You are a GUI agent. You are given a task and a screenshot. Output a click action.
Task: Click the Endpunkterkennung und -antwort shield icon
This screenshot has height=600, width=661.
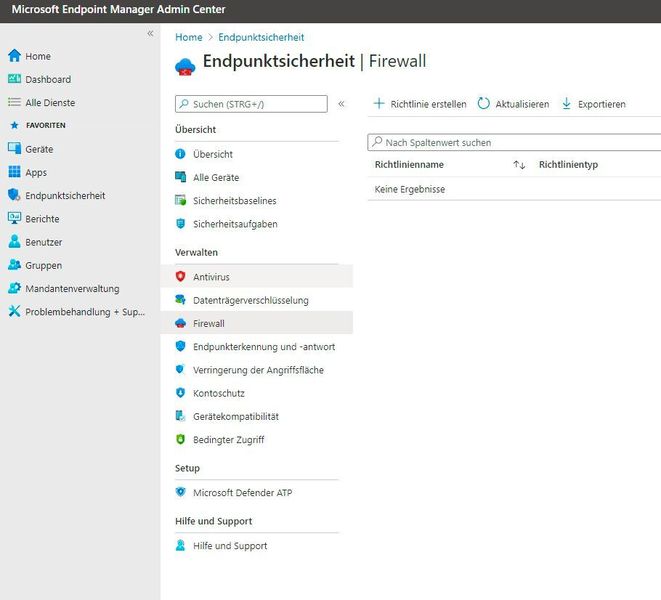click(x=180, y=346)
